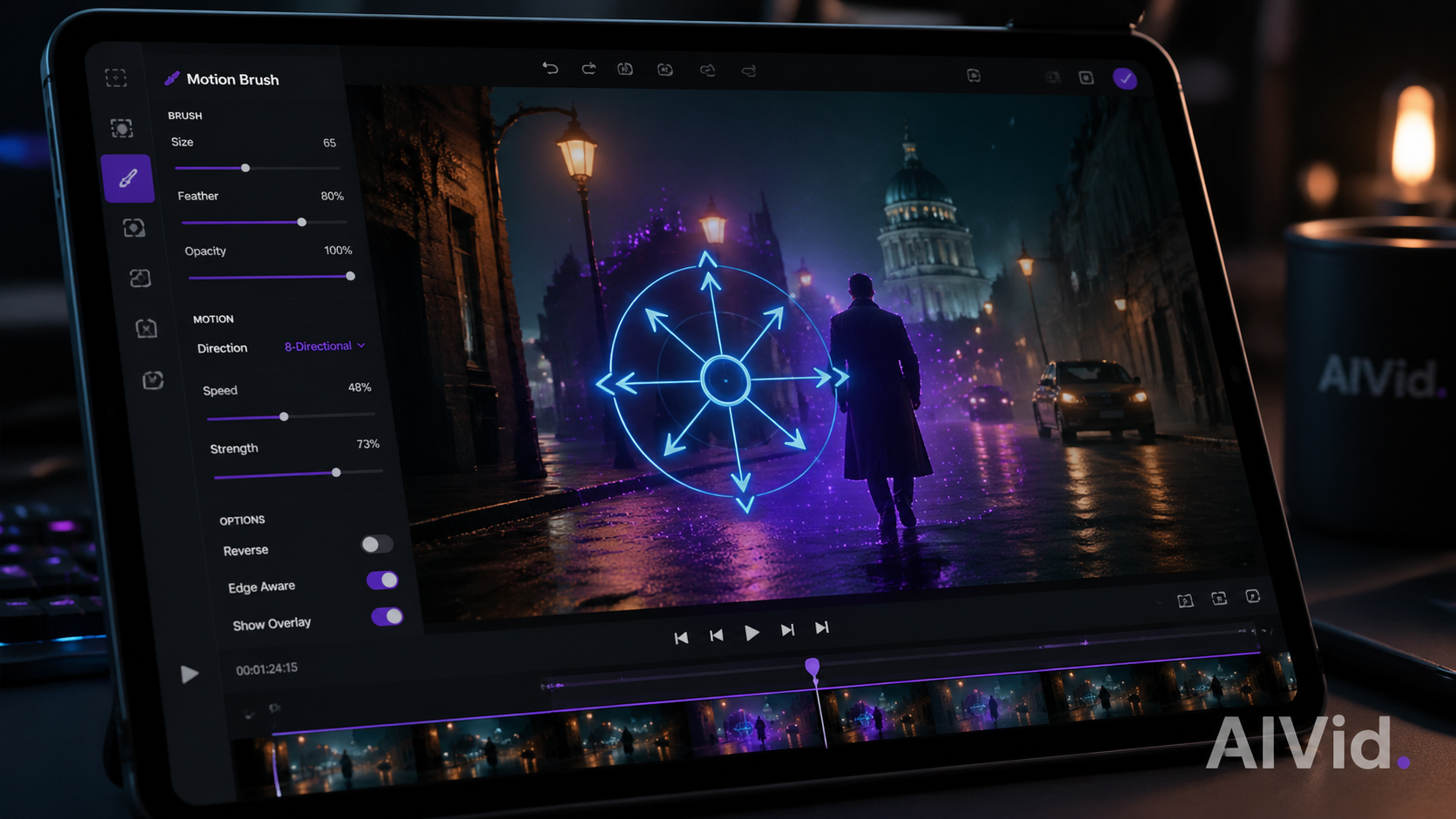Click the sixth icon in the top toolbar
This screenshot has width=1456, height=819.
click(x=749, y=70)
